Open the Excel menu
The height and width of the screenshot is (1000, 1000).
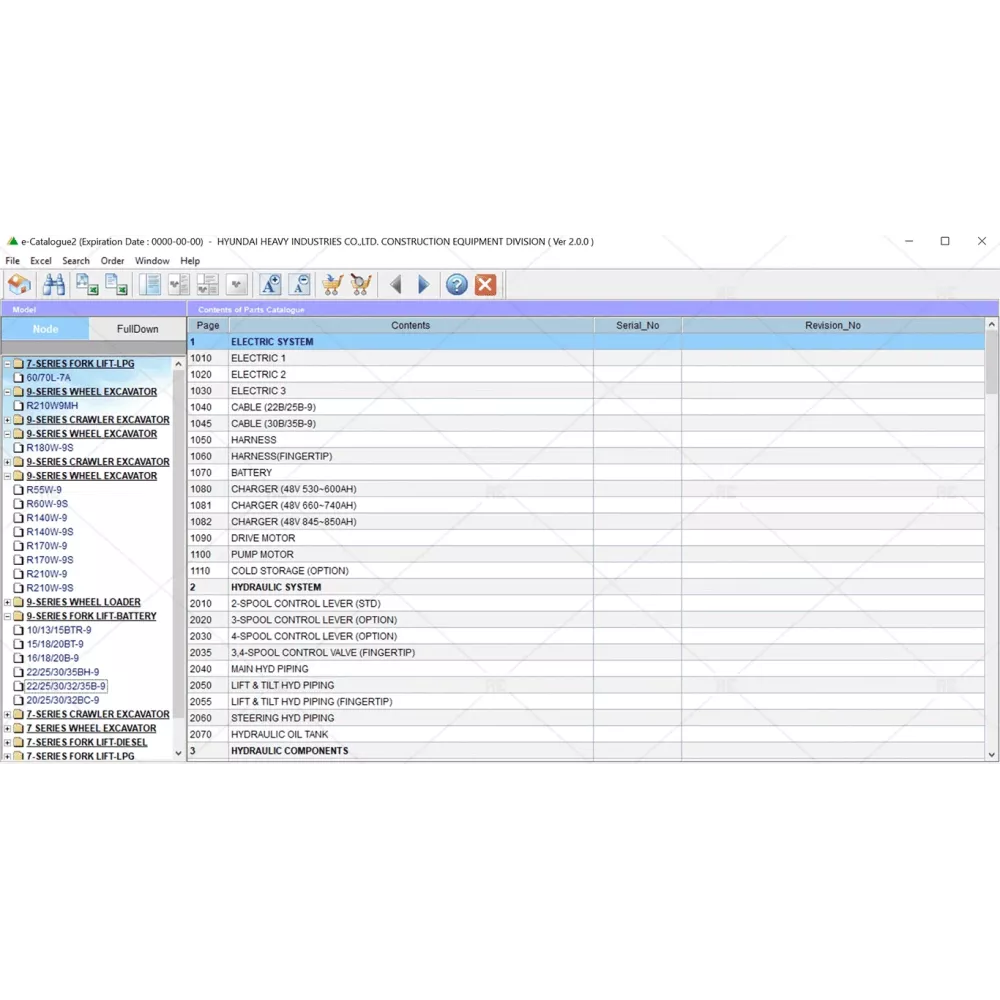41,261
